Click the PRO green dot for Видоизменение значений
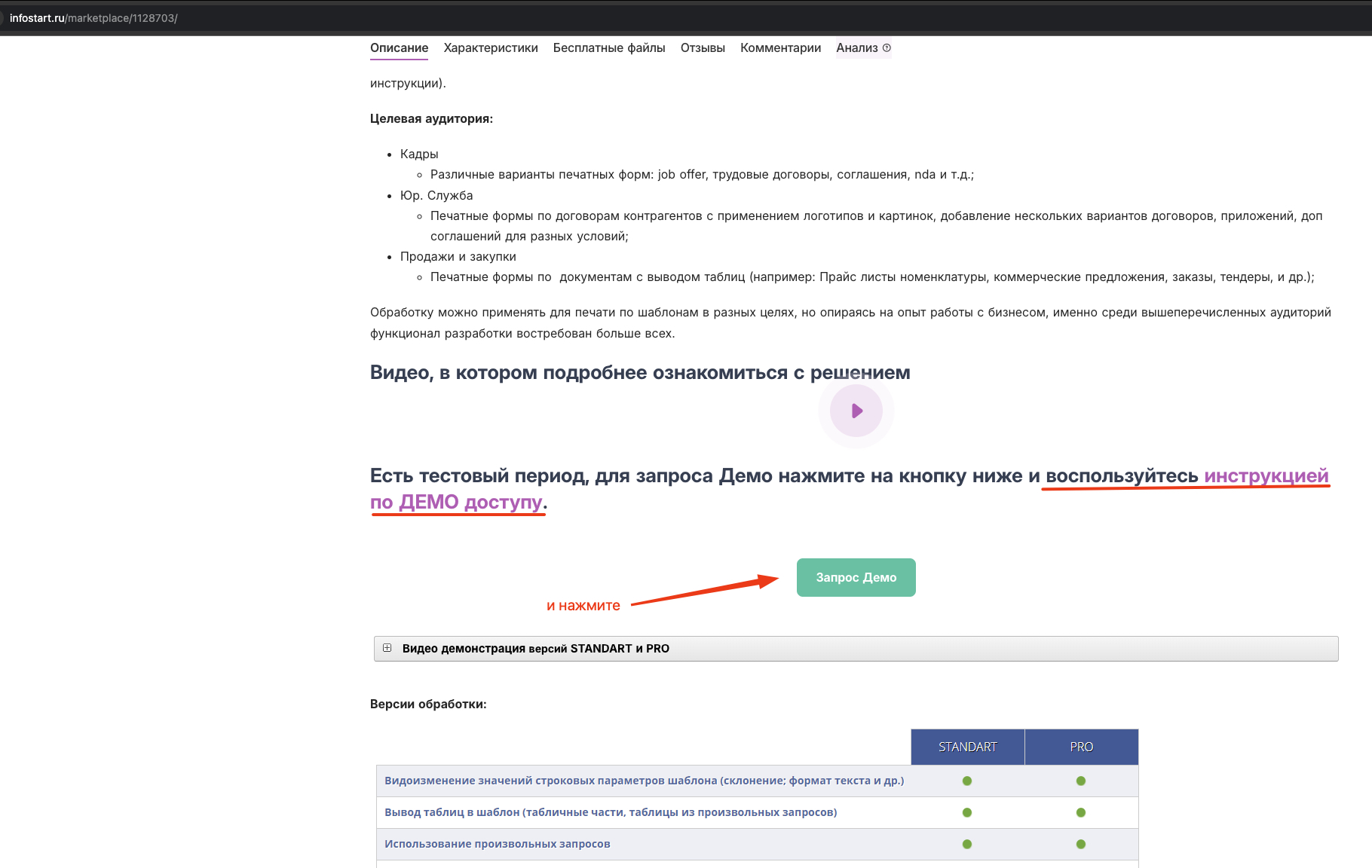Image resolution: width=1372 pixels, height=868 pixels. [1081, 781]
